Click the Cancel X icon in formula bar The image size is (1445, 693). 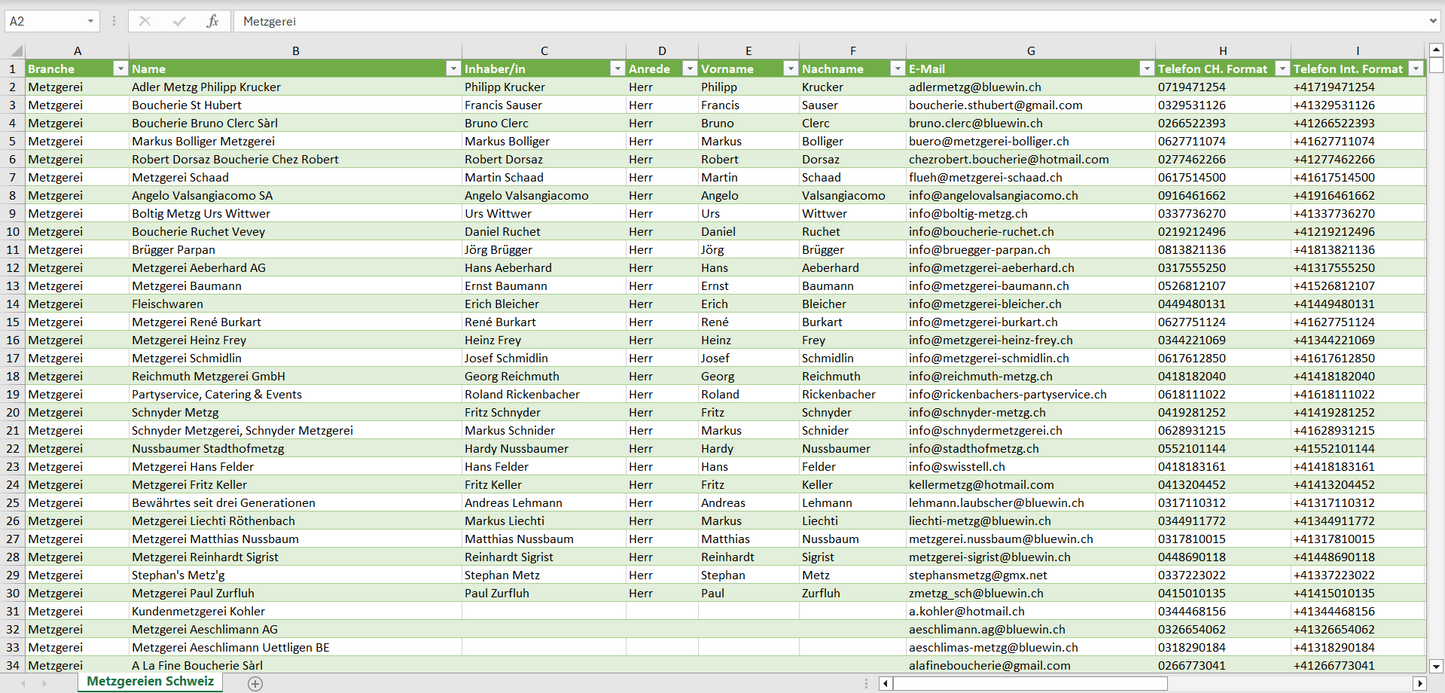tap(145, 21)
